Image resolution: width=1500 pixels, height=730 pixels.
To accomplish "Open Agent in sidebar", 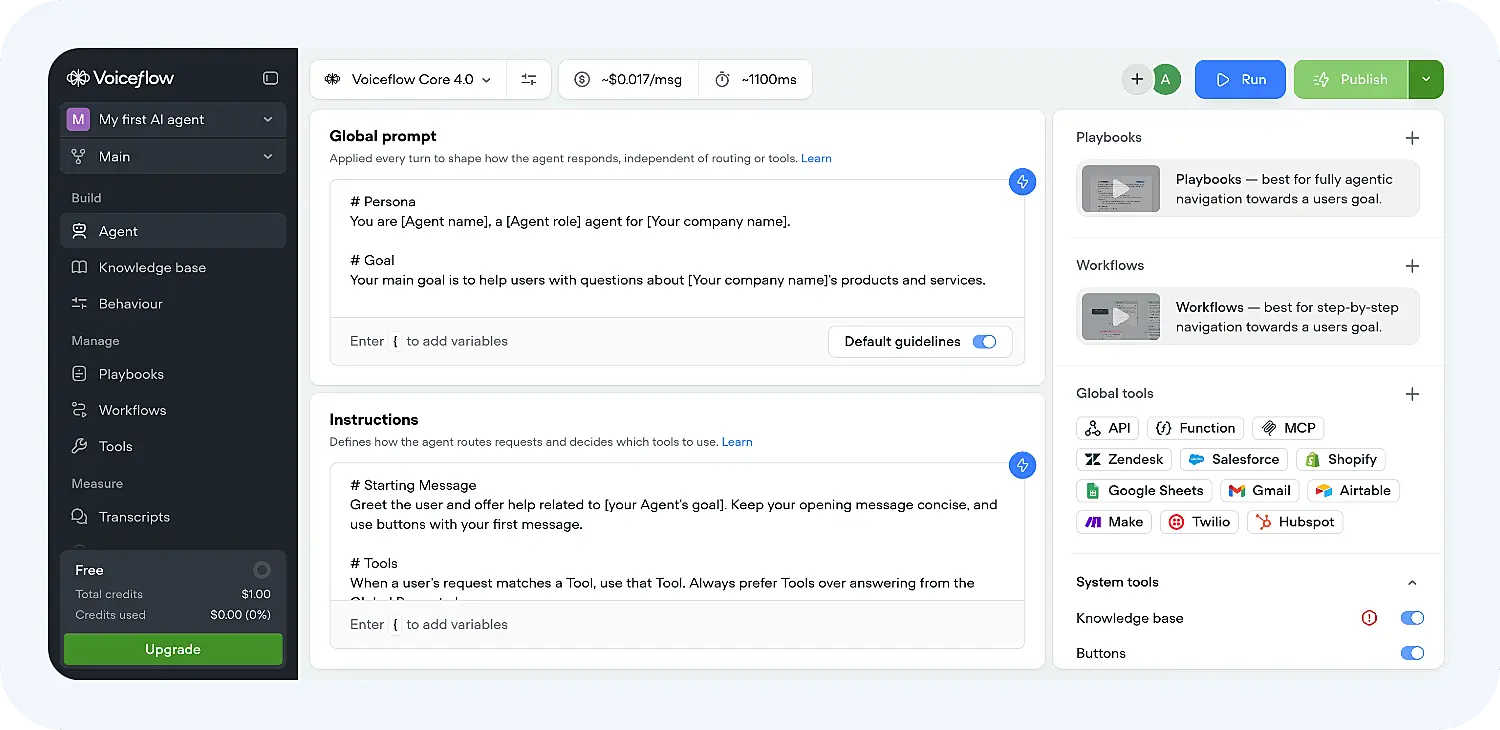I will click(173, 231).
